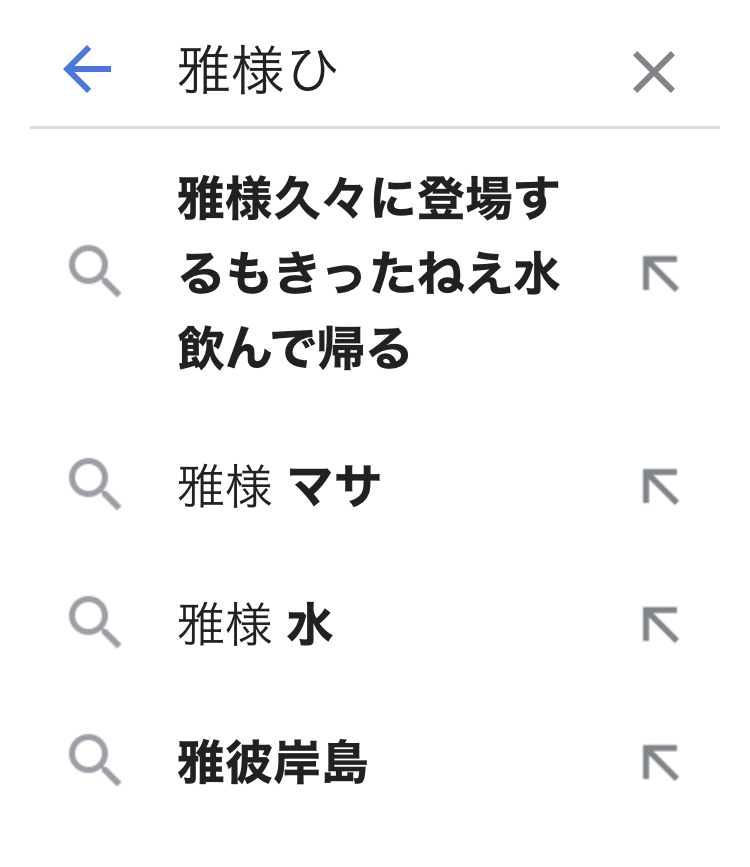Insert the long 雅様久々に登場 suggestion via arrow
This screenshot has height=867, width=750.
pos(660,273)
